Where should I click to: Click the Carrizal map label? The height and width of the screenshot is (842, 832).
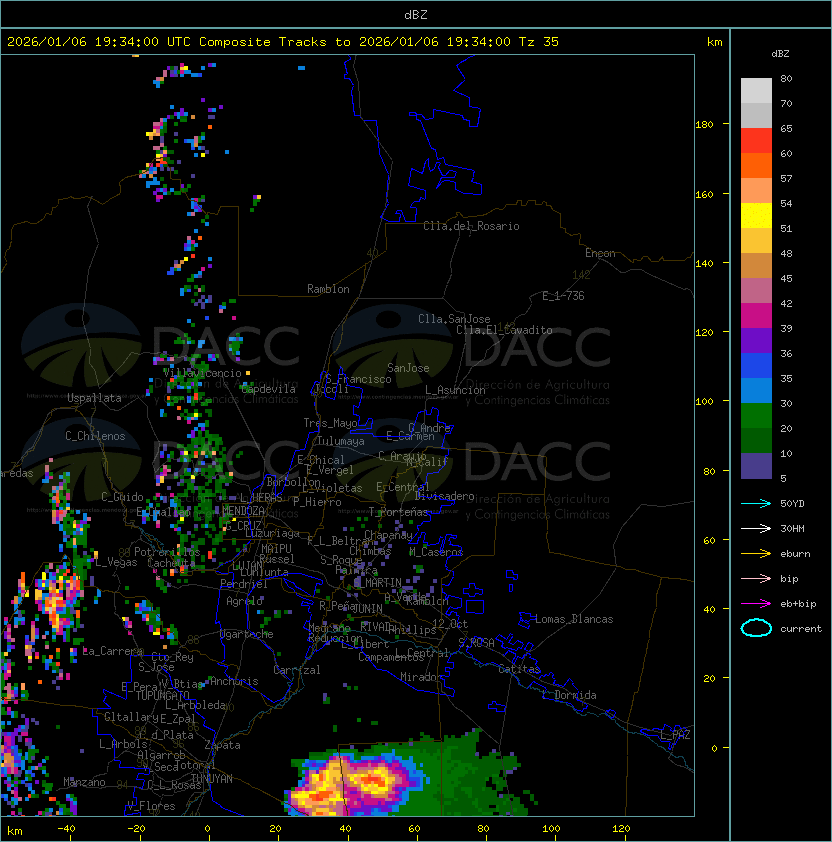296,670
